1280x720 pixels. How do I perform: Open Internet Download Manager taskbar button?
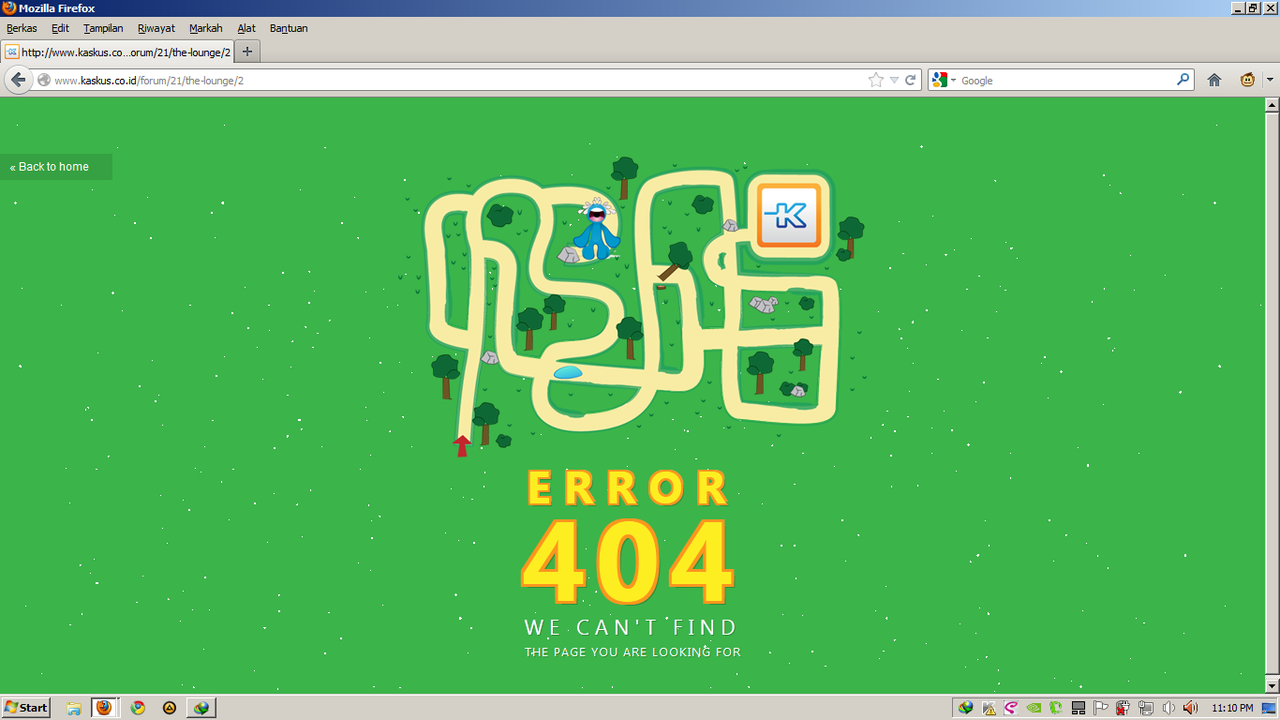pyautogui.click(x=202, y=708)
